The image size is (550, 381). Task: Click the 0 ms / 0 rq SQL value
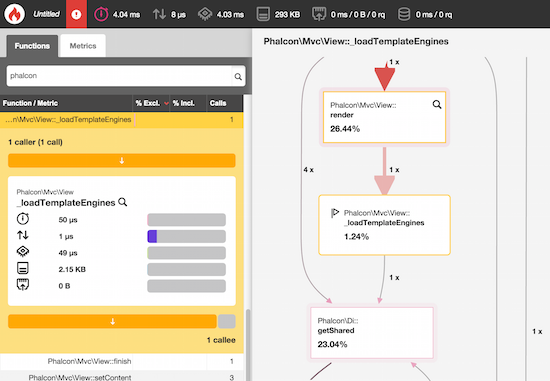pos(434,14)
